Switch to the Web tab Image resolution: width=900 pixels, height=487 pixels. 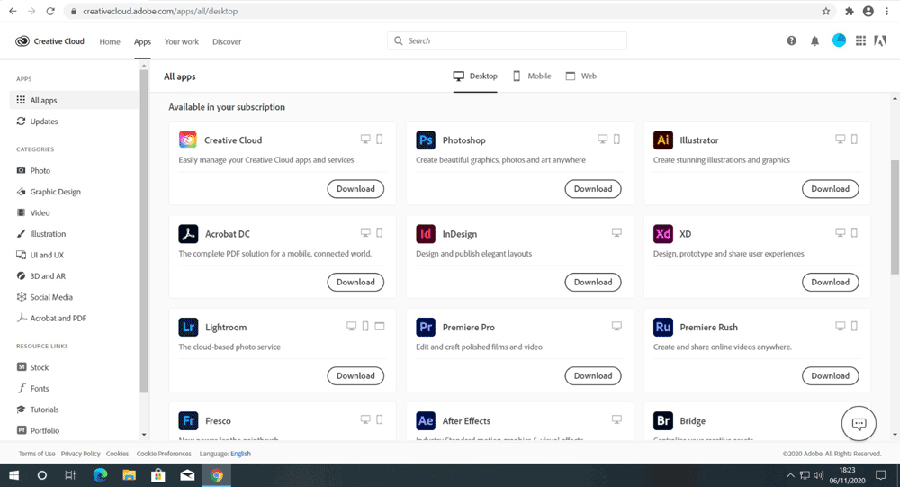pyautogui.click(x=581, y=76)
